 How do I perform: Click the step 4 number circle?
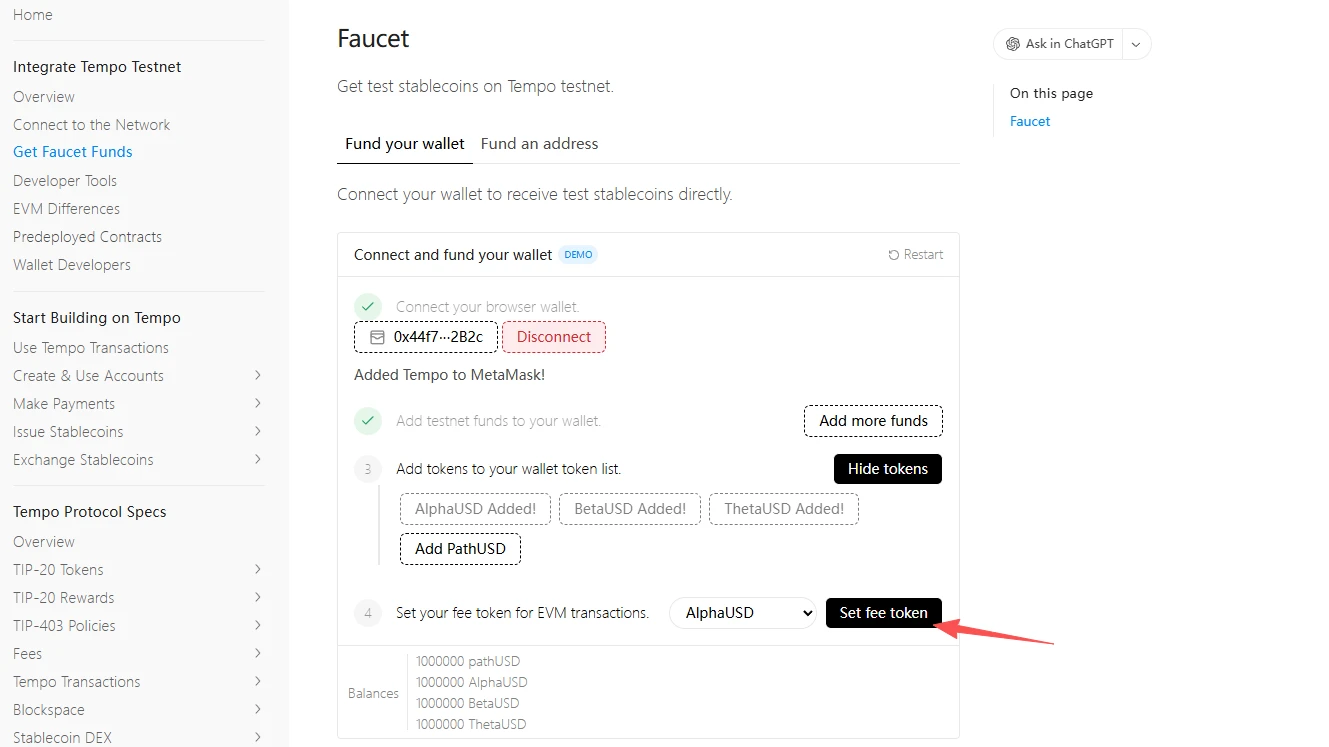click(x=368, y=613)
